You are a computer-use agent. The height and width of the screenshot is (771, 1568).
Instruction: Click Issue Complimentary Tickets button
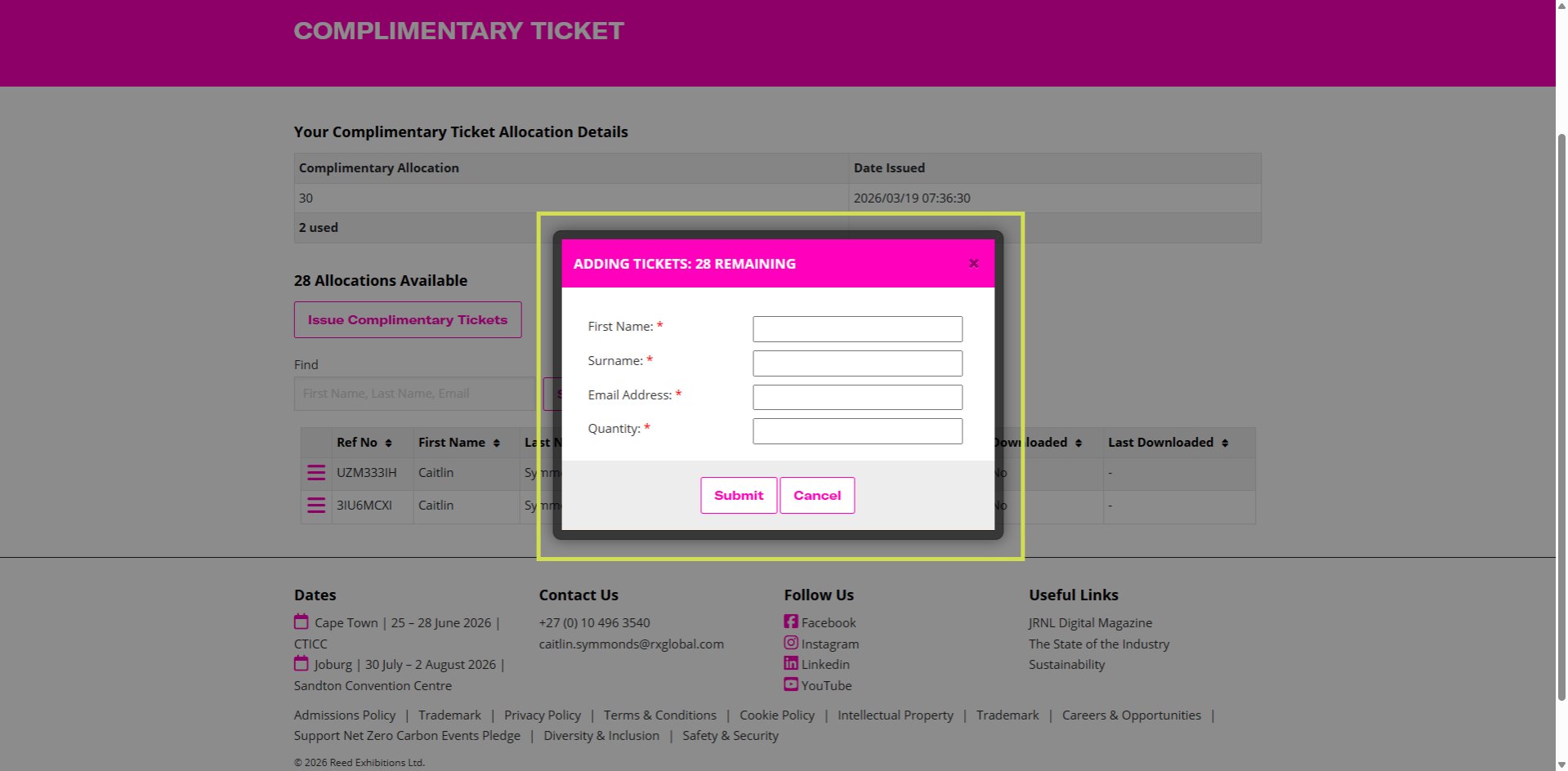coord(408,320)
